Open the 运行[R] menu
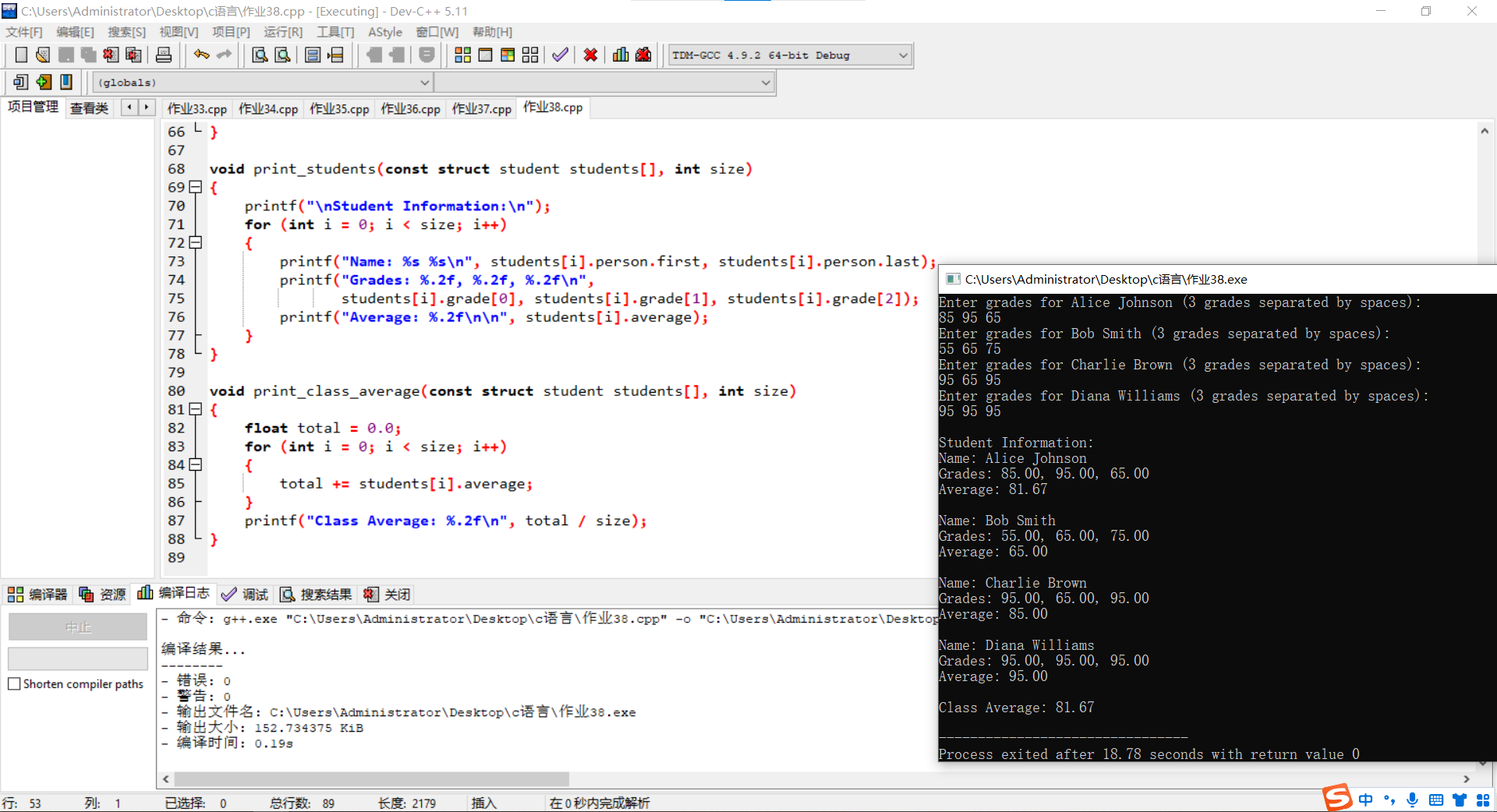This screenshot has width=1497, height=812. point(282,32)
